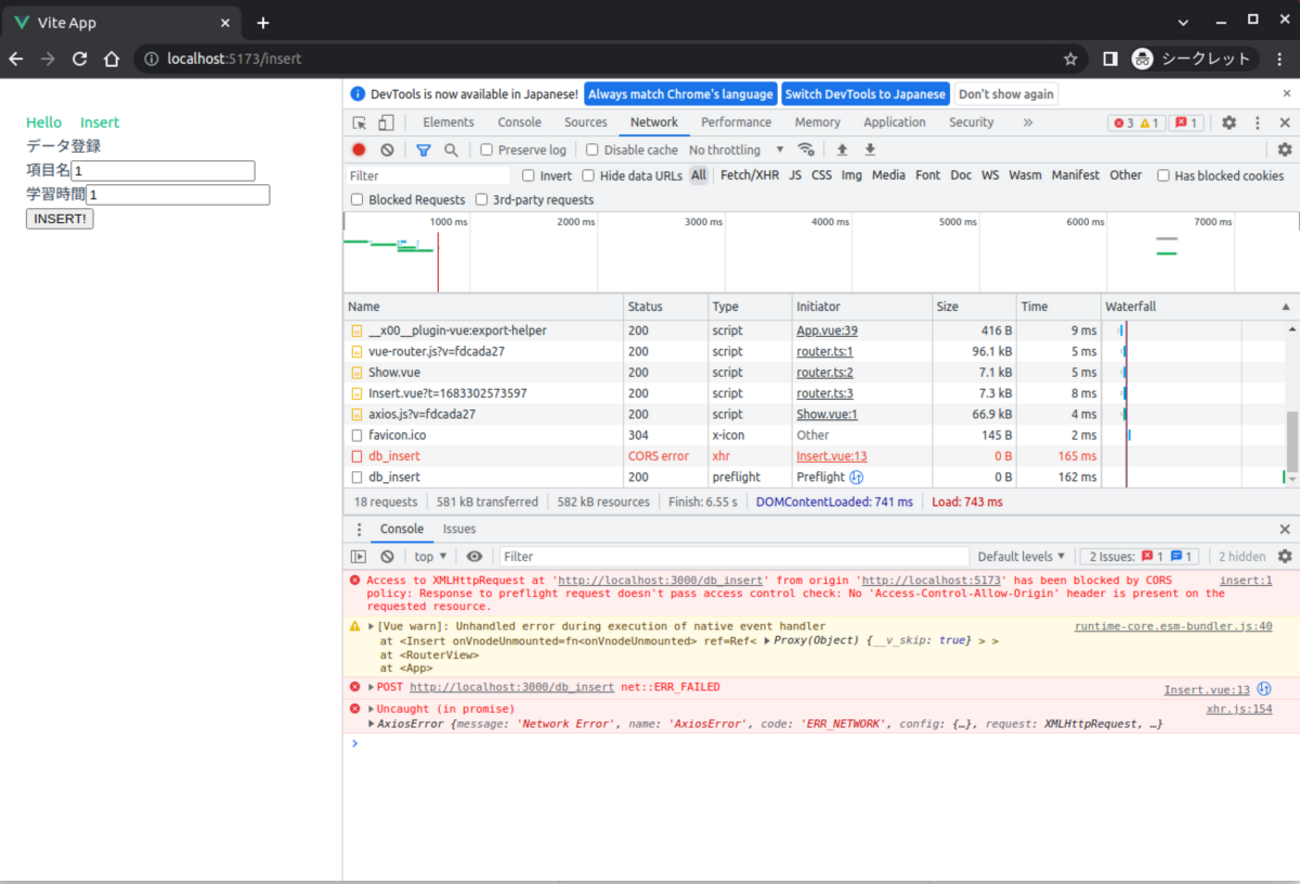The width and height of the screenshot is (1300, 884).
Task: Open the Issues drawer tab
Action: (459, 529)
